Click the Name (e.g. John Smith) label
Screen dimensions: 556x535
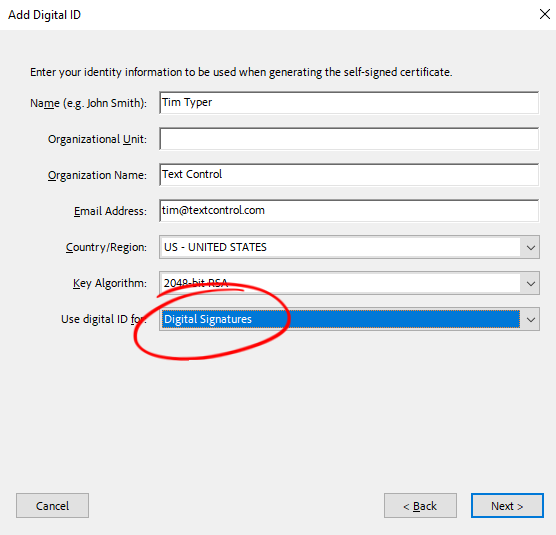point(88,103)
